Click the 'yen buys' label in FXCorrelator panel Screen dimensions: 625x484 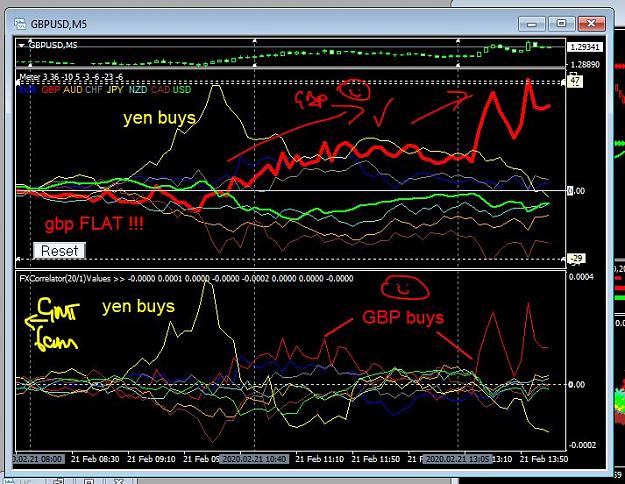[138, 307]
